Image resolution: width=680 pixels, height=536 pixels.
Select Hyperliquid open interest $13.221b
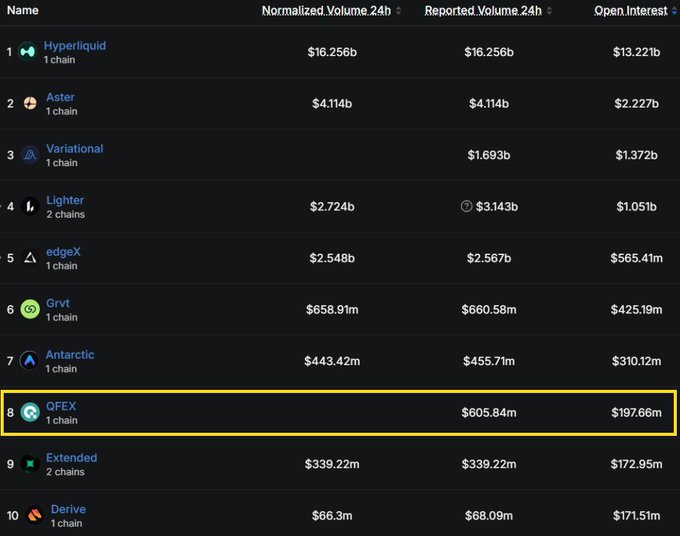(x=636, y=52)
